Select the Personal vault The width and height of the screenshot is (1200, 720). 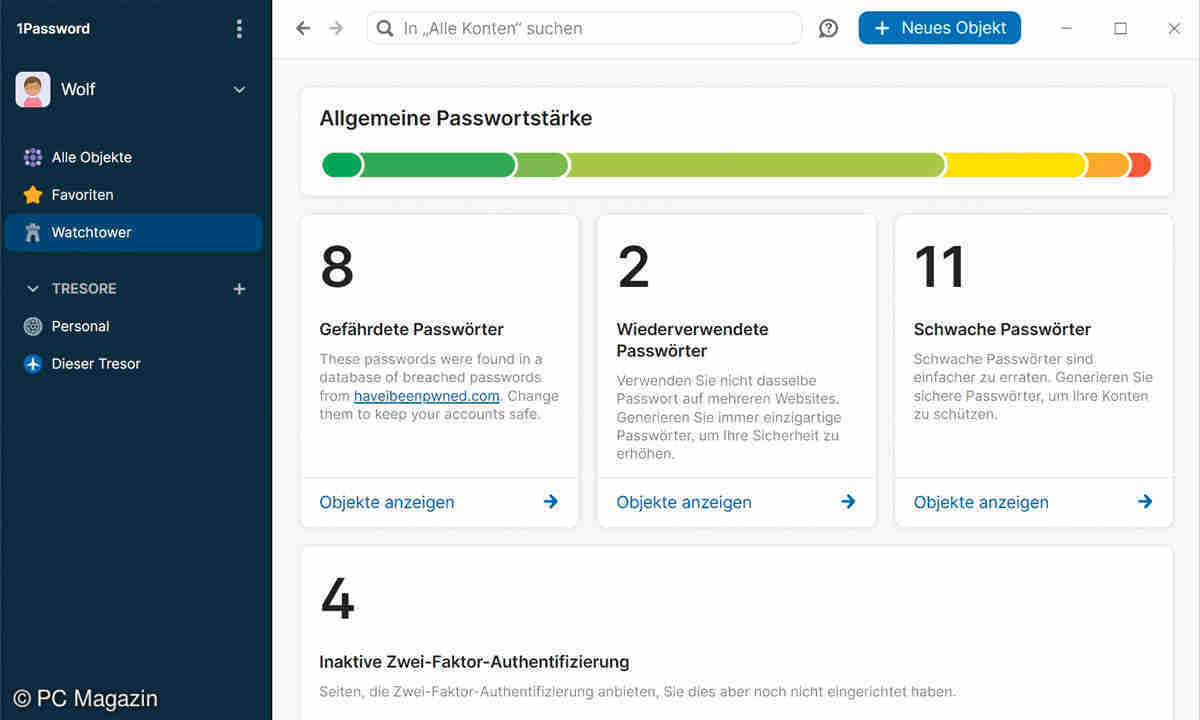[80, 326]
